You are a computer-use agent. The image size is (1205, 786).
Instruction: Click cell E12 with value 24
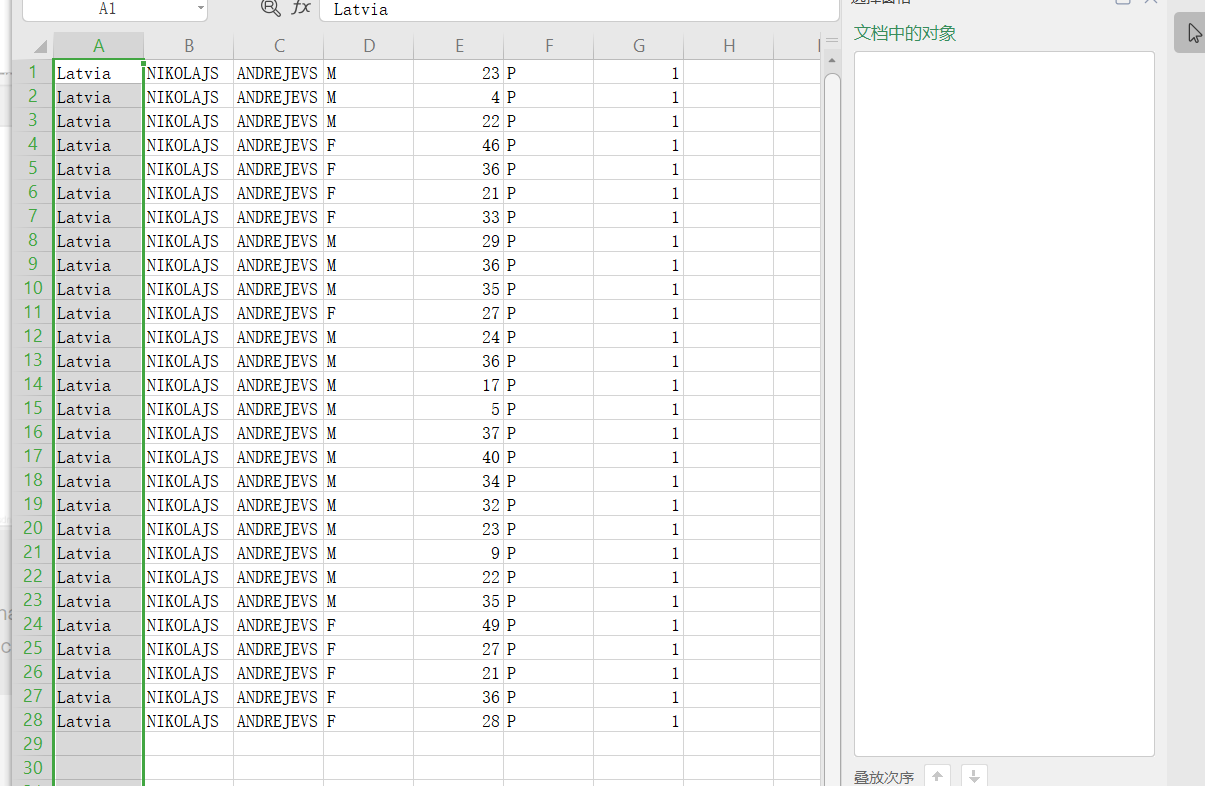(459, 337)
